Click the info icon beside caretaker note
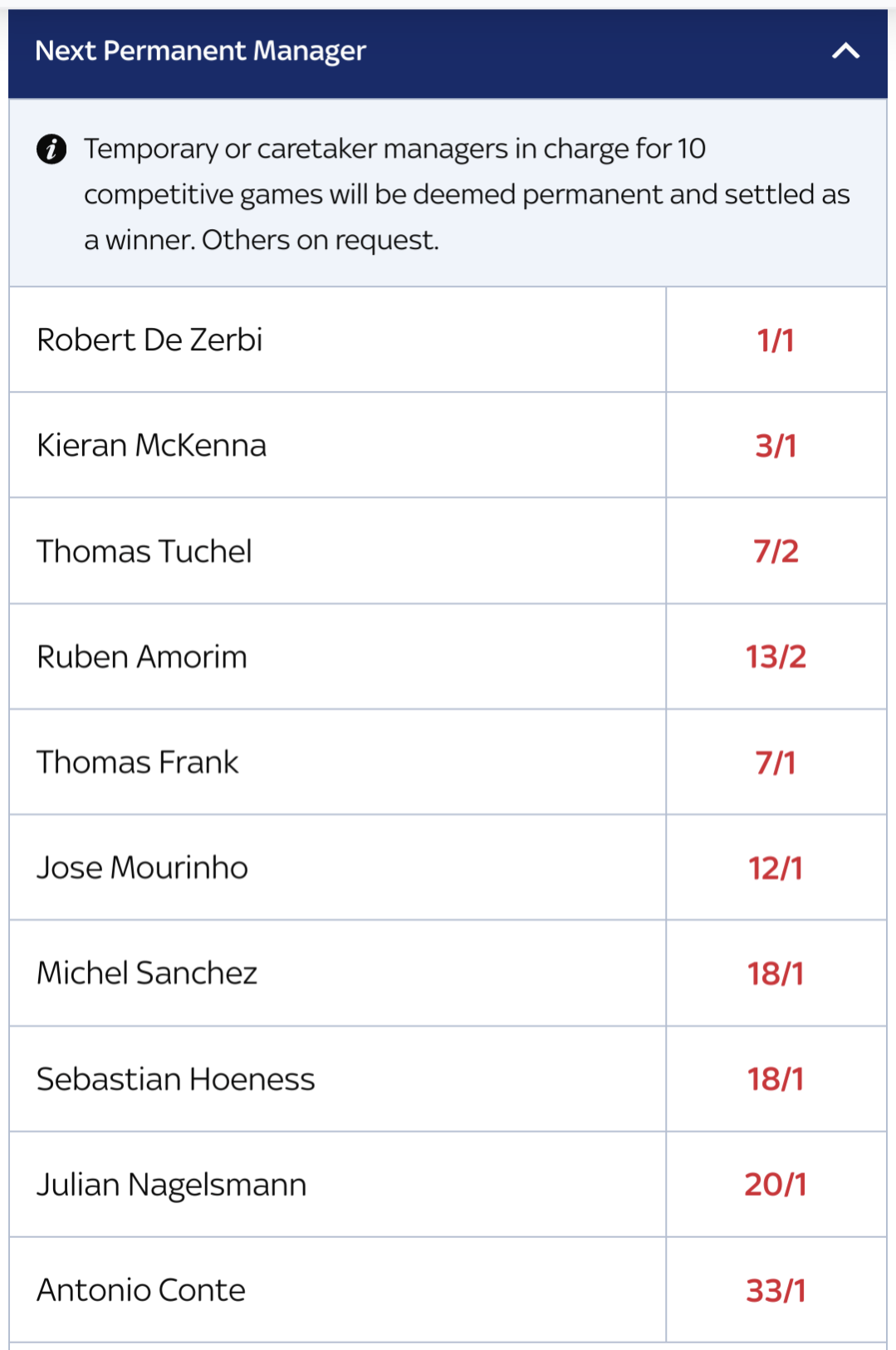Screen dimensions: 896x1350 (51, 149)
